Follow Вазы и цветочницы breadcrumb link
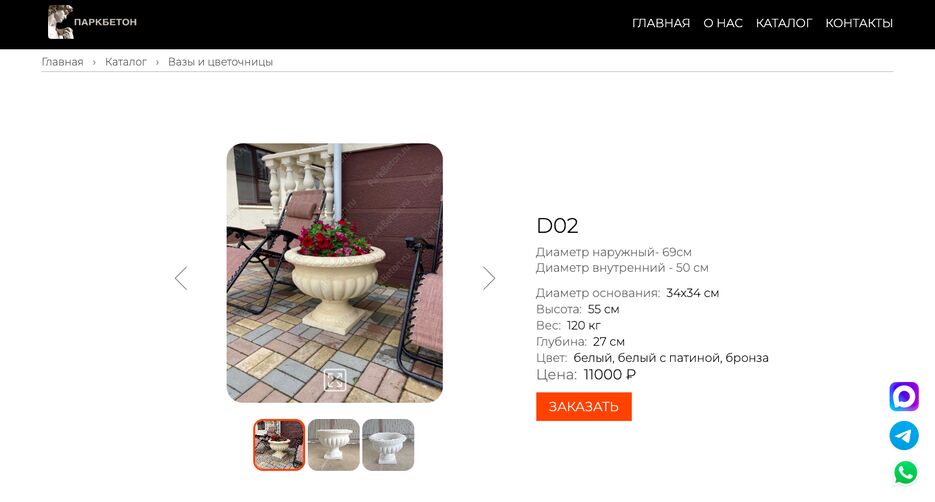Screen dimensions: 935x502 [x=220, y=62]
